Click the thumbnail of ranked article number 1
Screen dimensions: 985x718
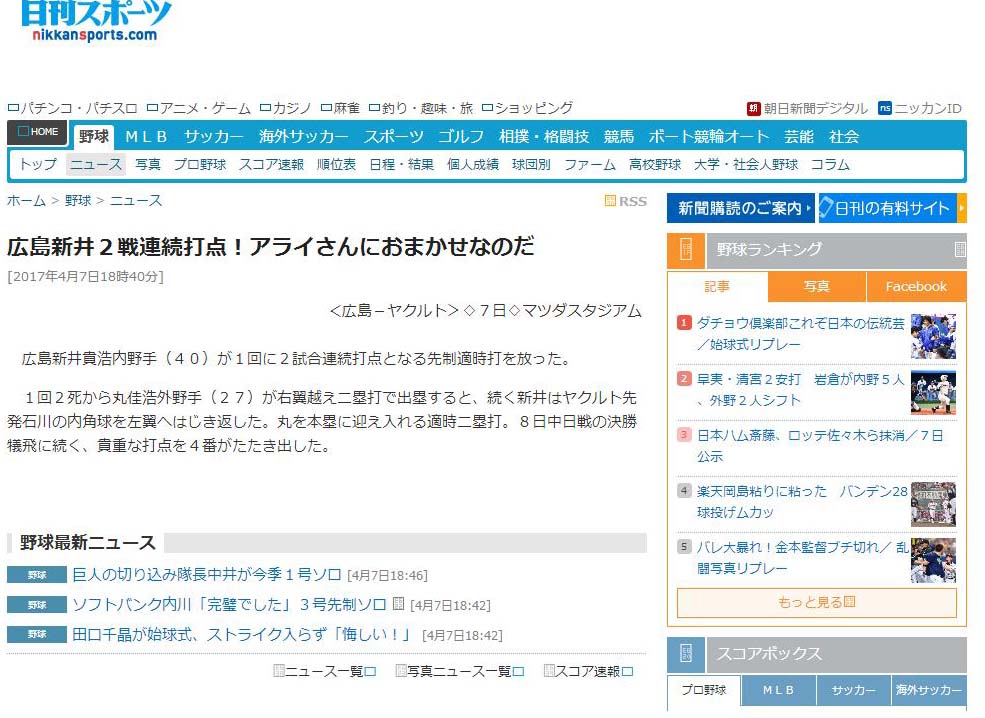click(932, 338)
